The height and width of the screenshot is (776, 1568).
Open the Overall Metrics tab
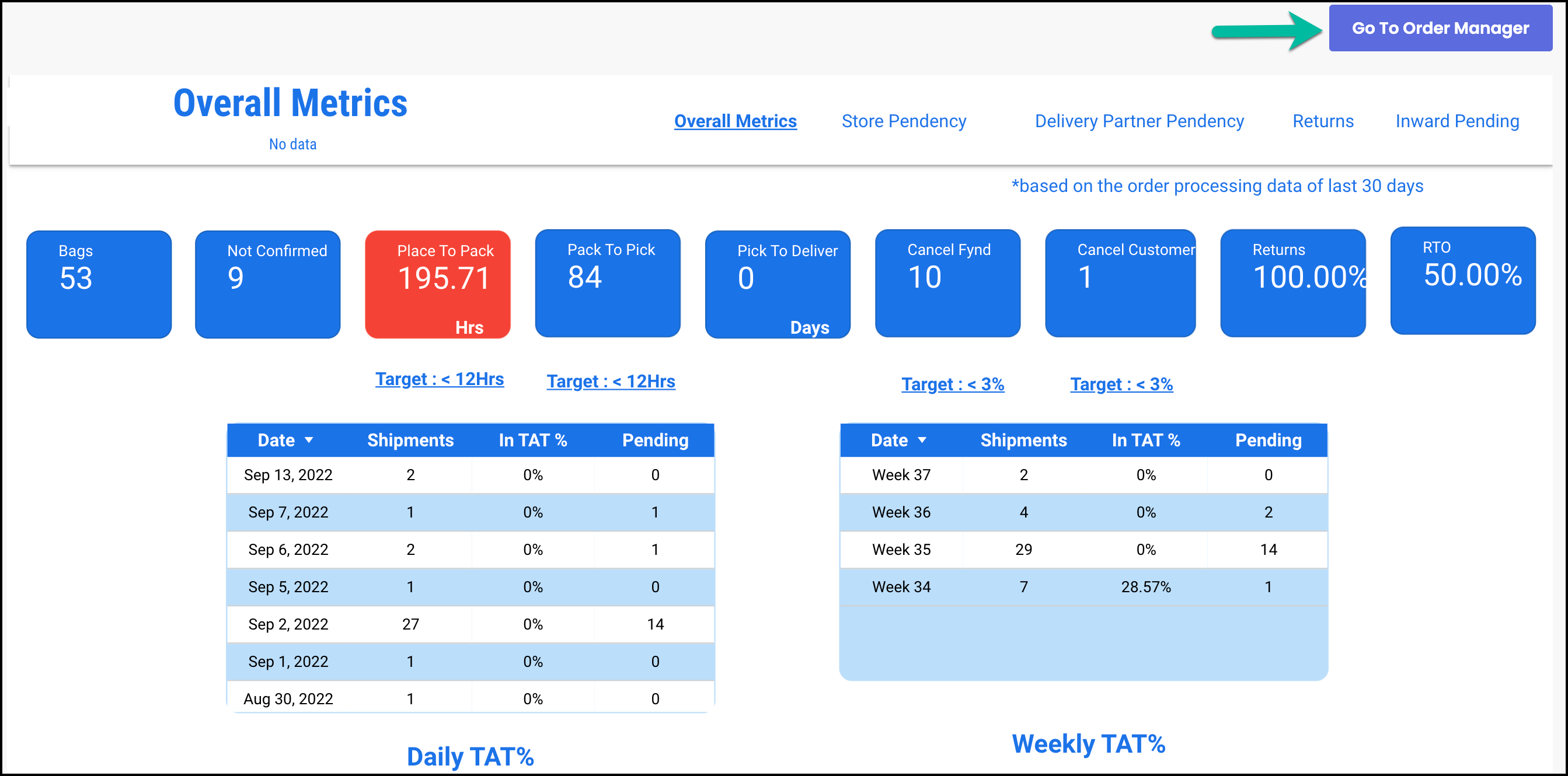pos(736,121)
